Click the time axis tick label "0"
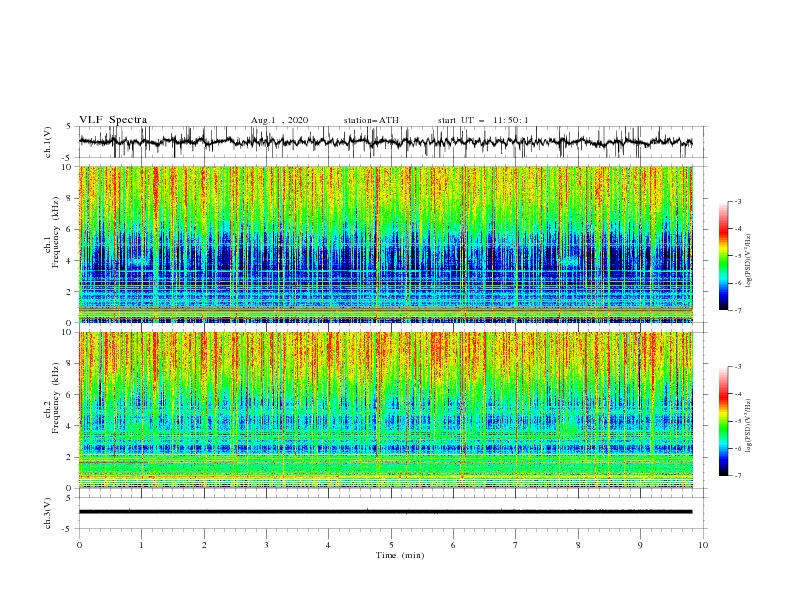This screenshot has height=612, width=792. [79, 545]
